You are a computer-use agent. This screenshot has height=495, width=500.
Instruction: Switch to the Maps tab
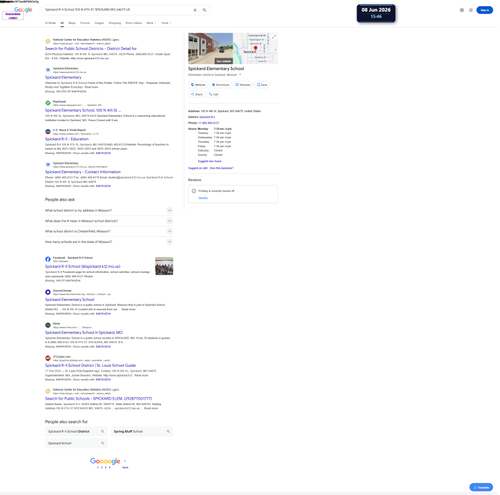pyautogui.click(x=72, y=23)
